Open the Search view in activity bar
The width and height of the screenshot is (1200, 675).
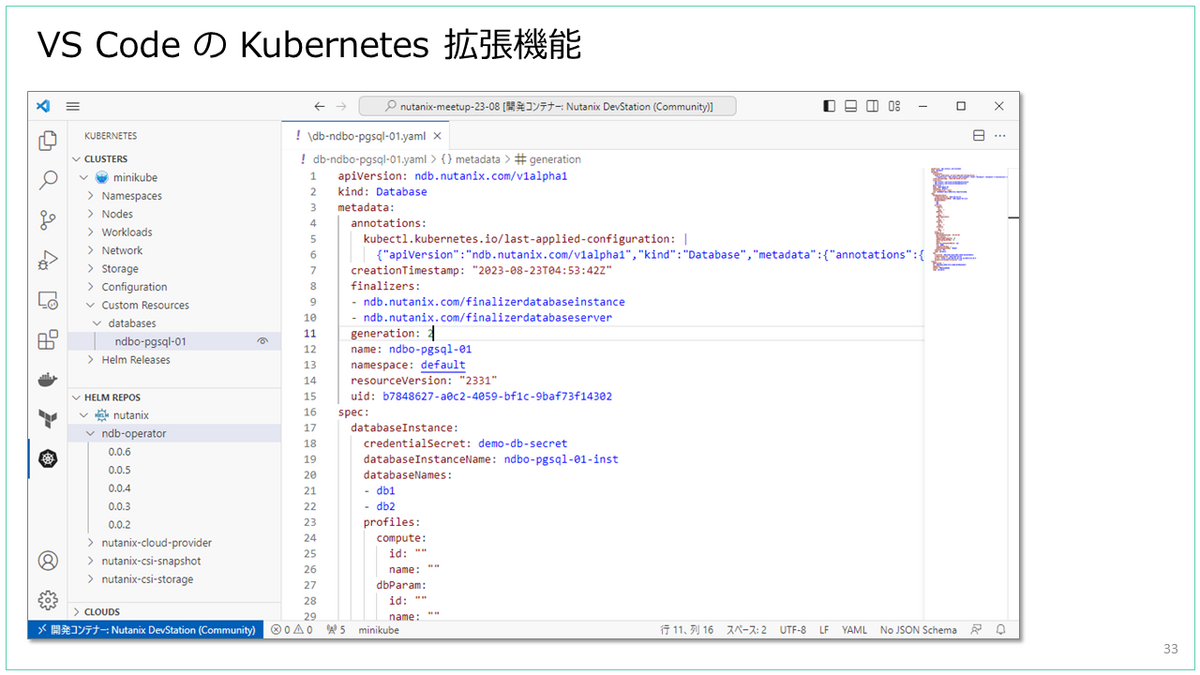point(47,181)
